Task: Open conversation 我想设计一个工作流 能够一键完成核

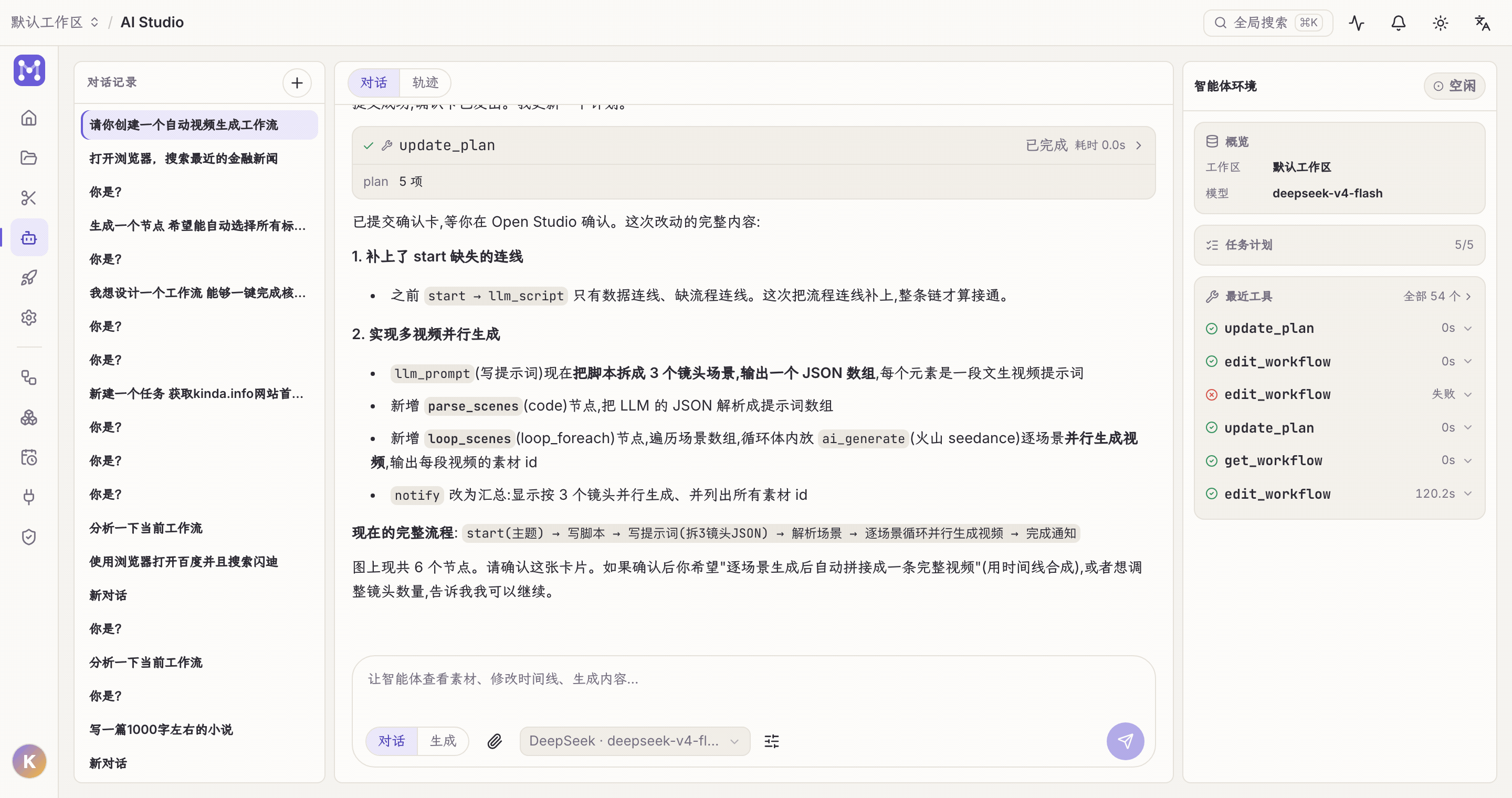Action: click(199, 293)
